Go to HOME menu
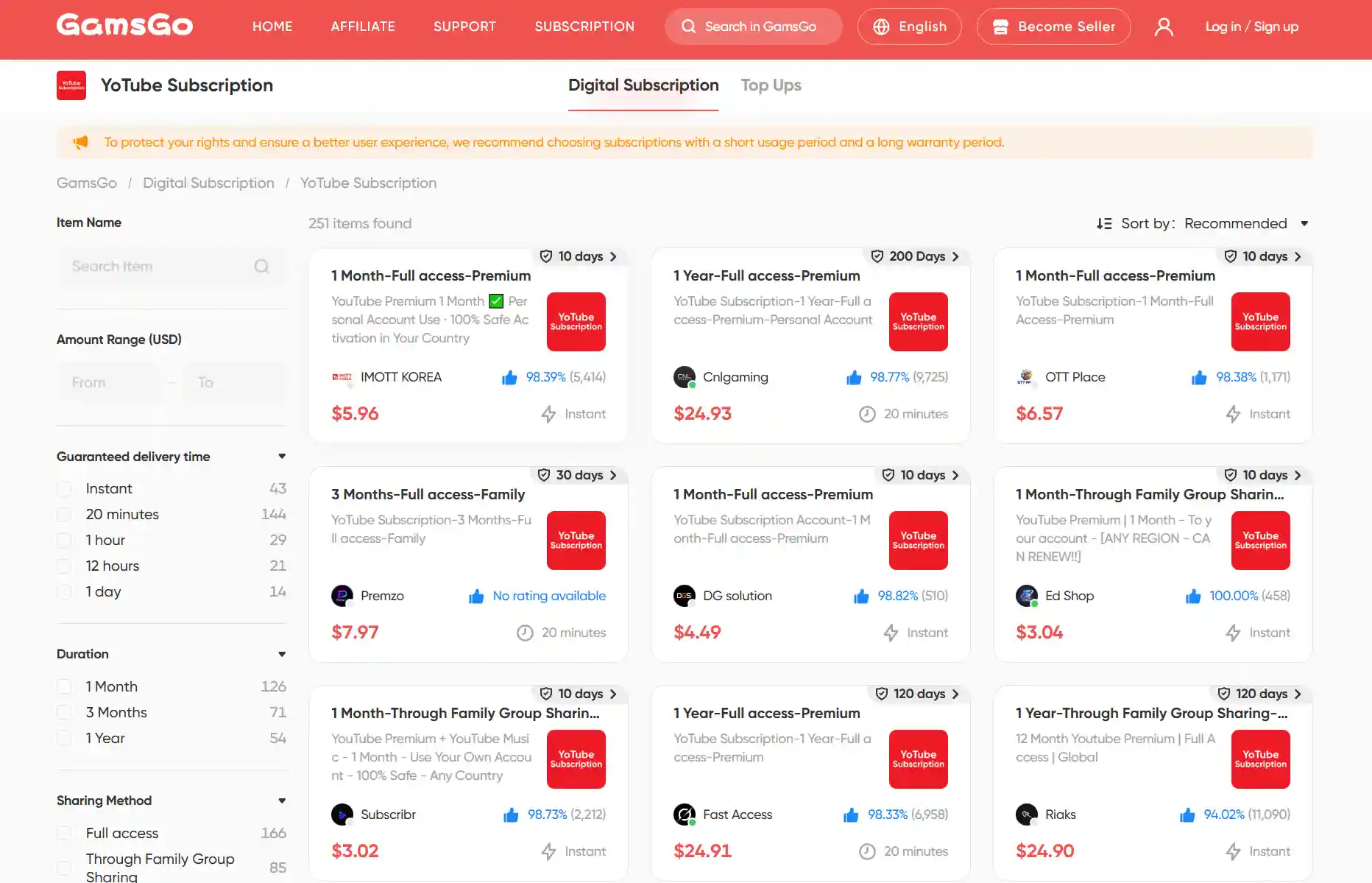Screen dimensions: 1372x883 [272, 27]
